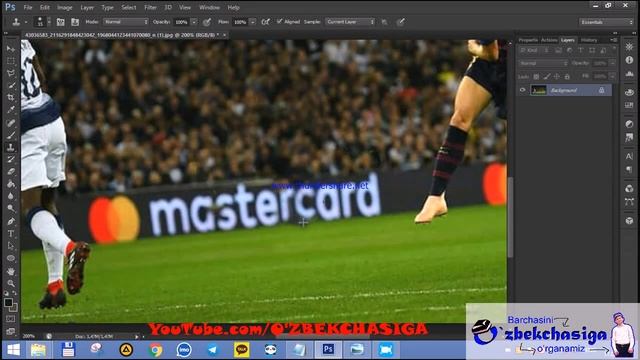This screenshot has height=360, width=640.
Task: Open the Image menu
Action: tap(64, 7)
